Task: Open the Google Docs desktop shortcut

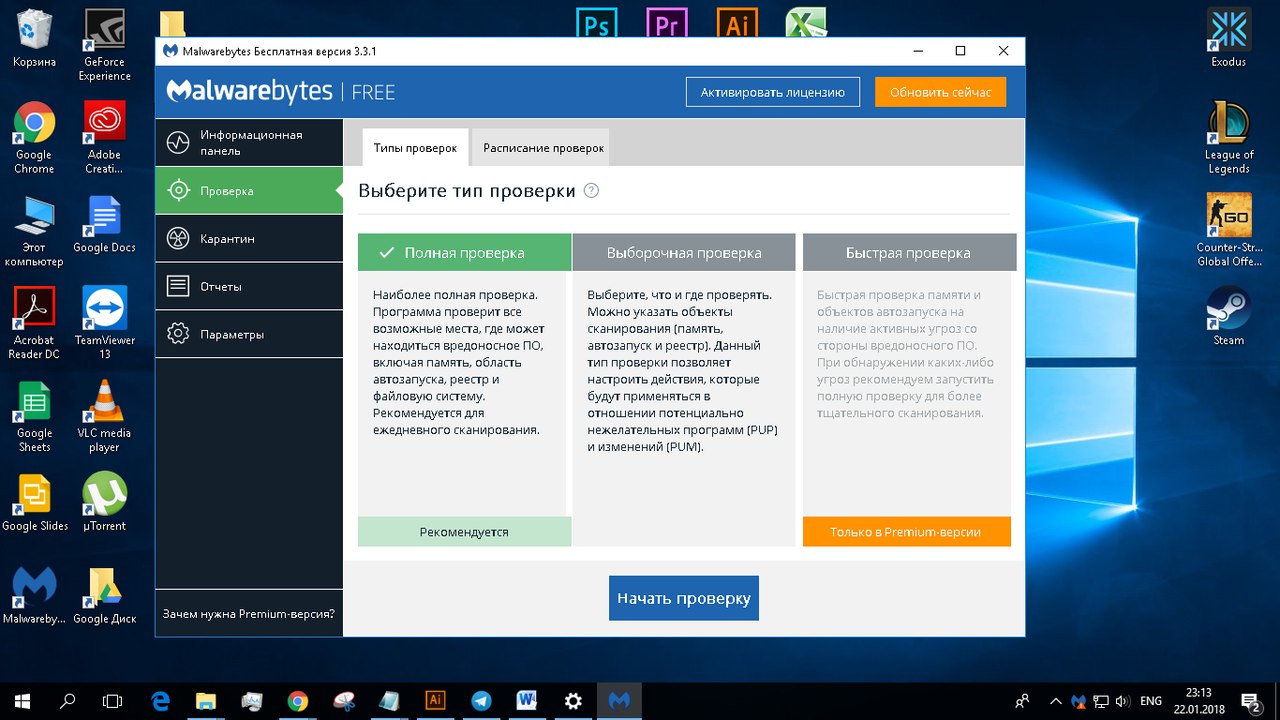Action: [104, 224]
